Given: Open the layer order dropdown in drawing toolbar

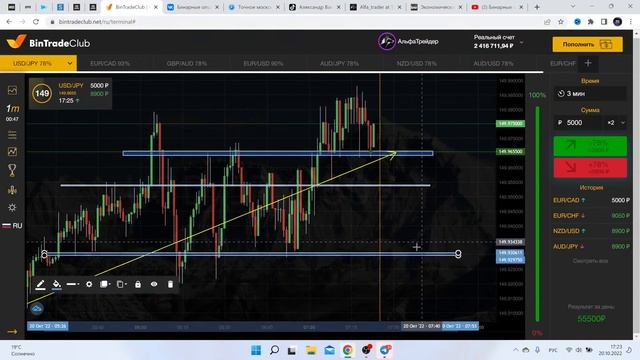Looking at the screenshot, I should click(105, 284).
